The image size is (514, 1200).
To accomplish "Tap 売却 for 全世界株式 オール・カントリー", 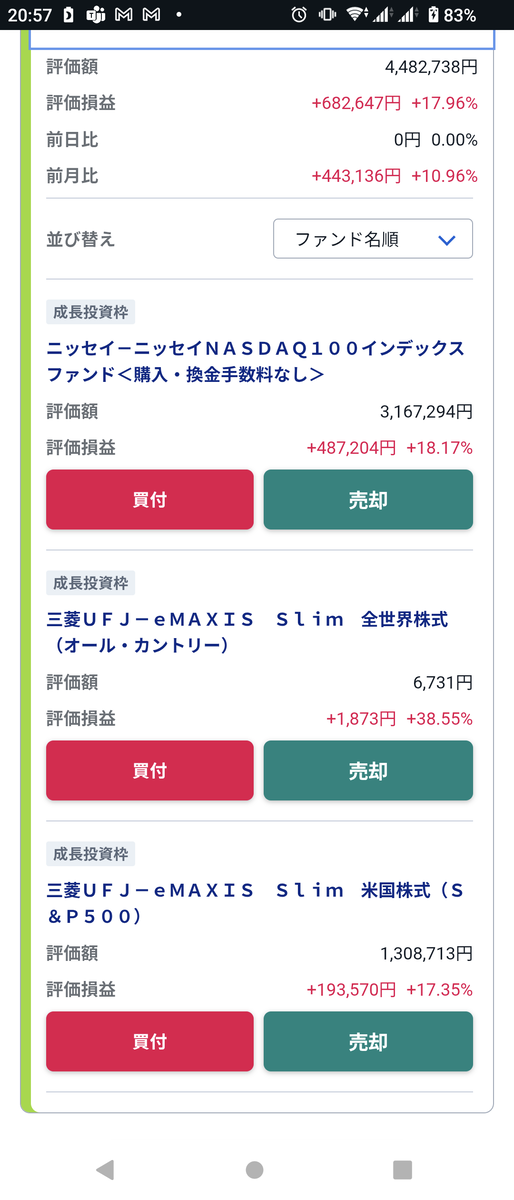I will [x=368, y=770].
